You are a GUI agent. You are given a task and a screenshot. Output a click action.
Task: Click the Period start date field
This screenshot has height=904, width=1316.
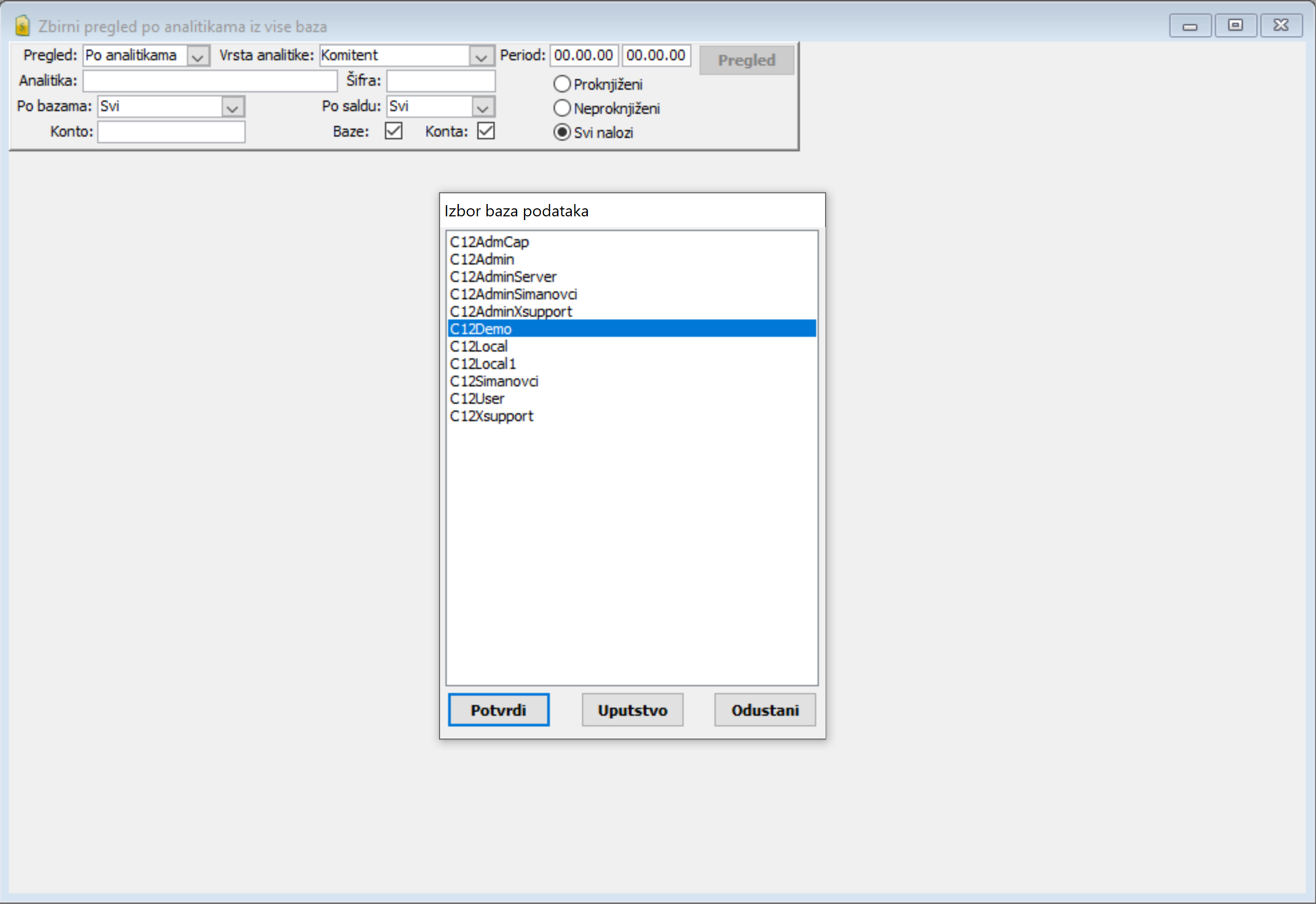584,56
